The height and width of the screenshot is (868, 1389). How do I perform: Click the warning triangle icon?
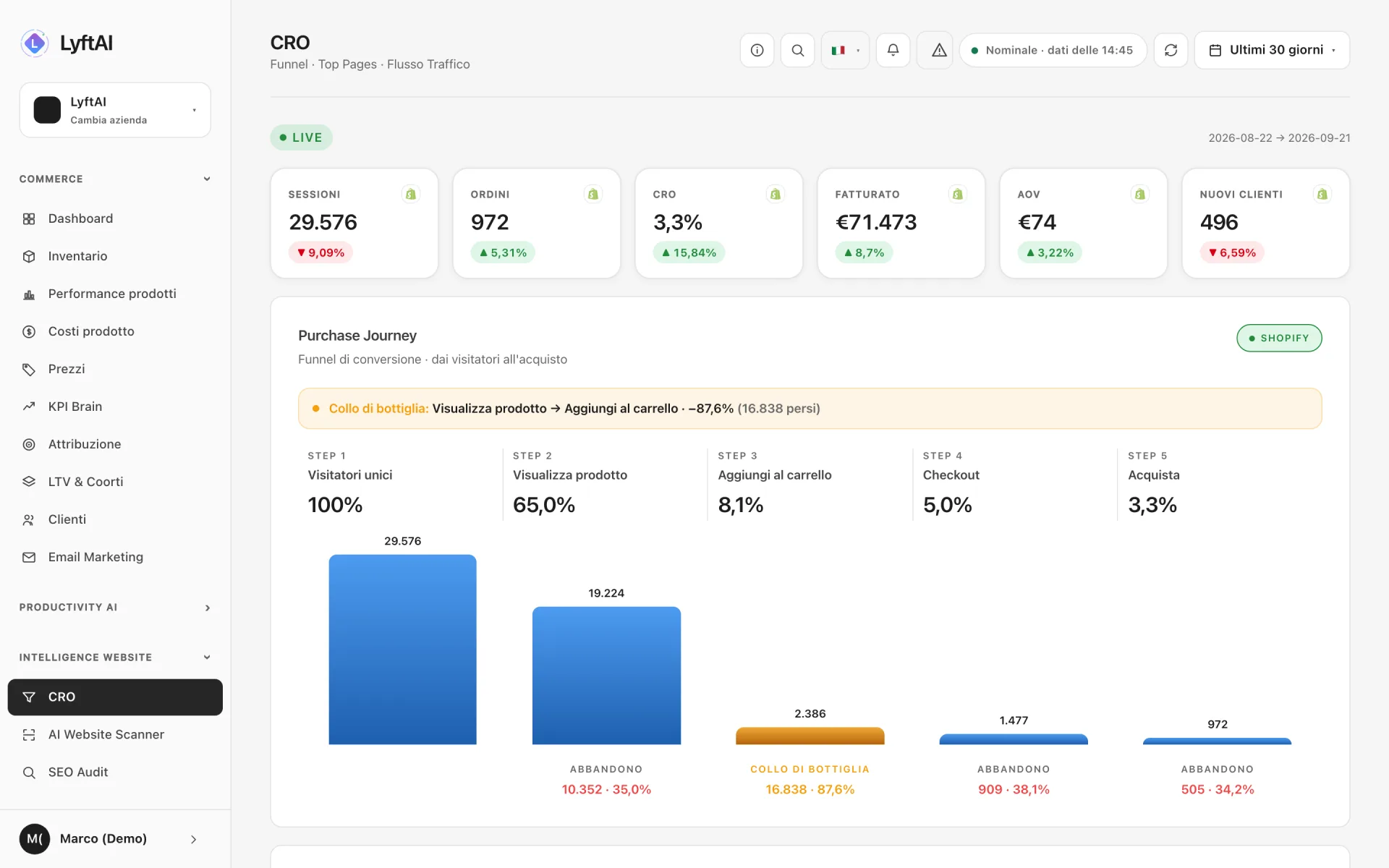coord(939,50)
